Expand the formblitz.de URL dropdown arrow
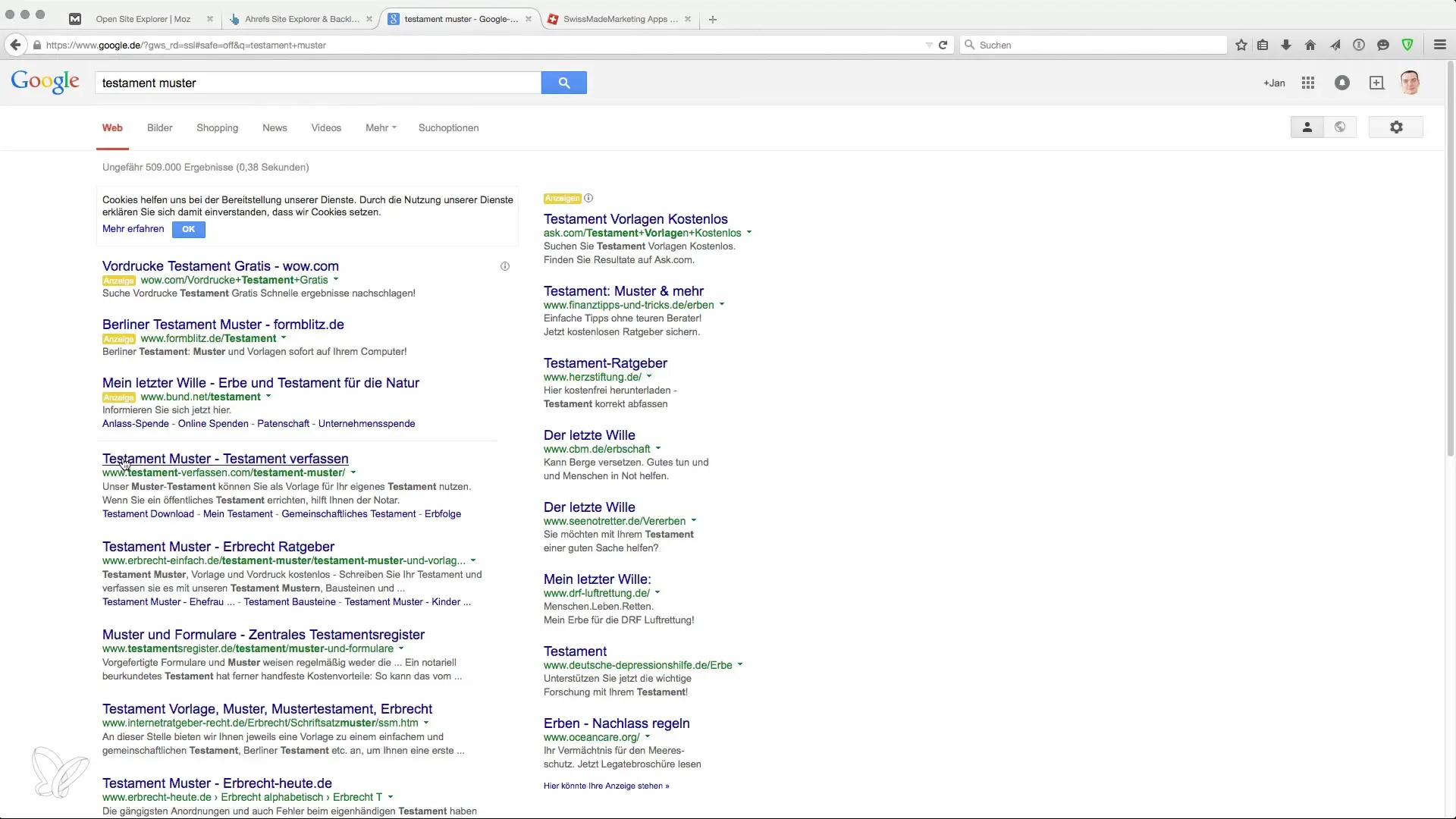 pyautogui.click(x=284, y=338)
